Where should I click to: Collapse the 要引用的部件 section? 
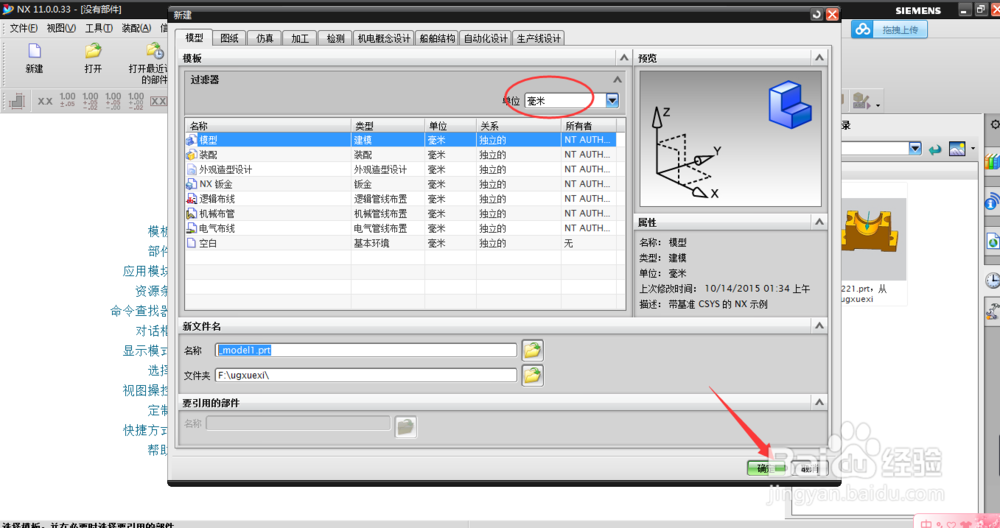click(x=819, y=402)
